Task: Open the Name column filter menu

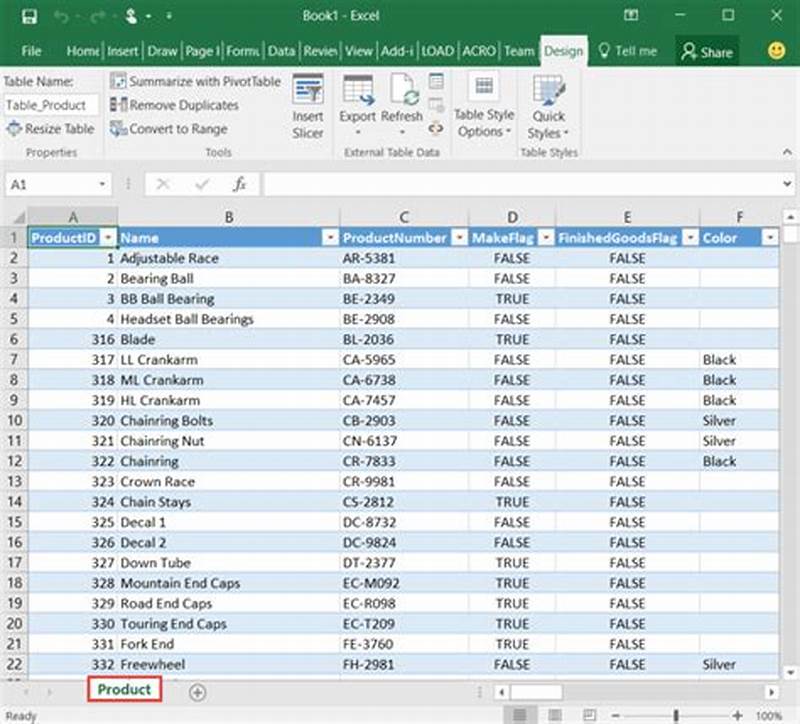Action: point(330,238)
